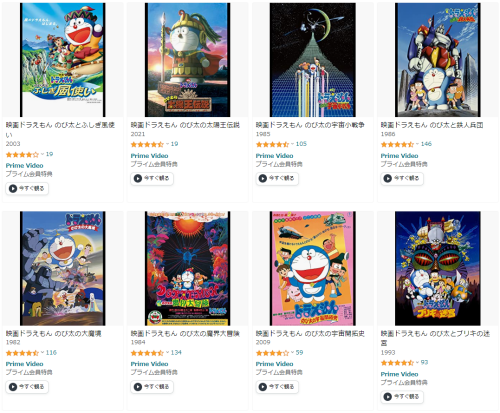Click play icon for ブリキの迷宮
Viewport: 500px width, 413px height.
click(x=387, y=397)
